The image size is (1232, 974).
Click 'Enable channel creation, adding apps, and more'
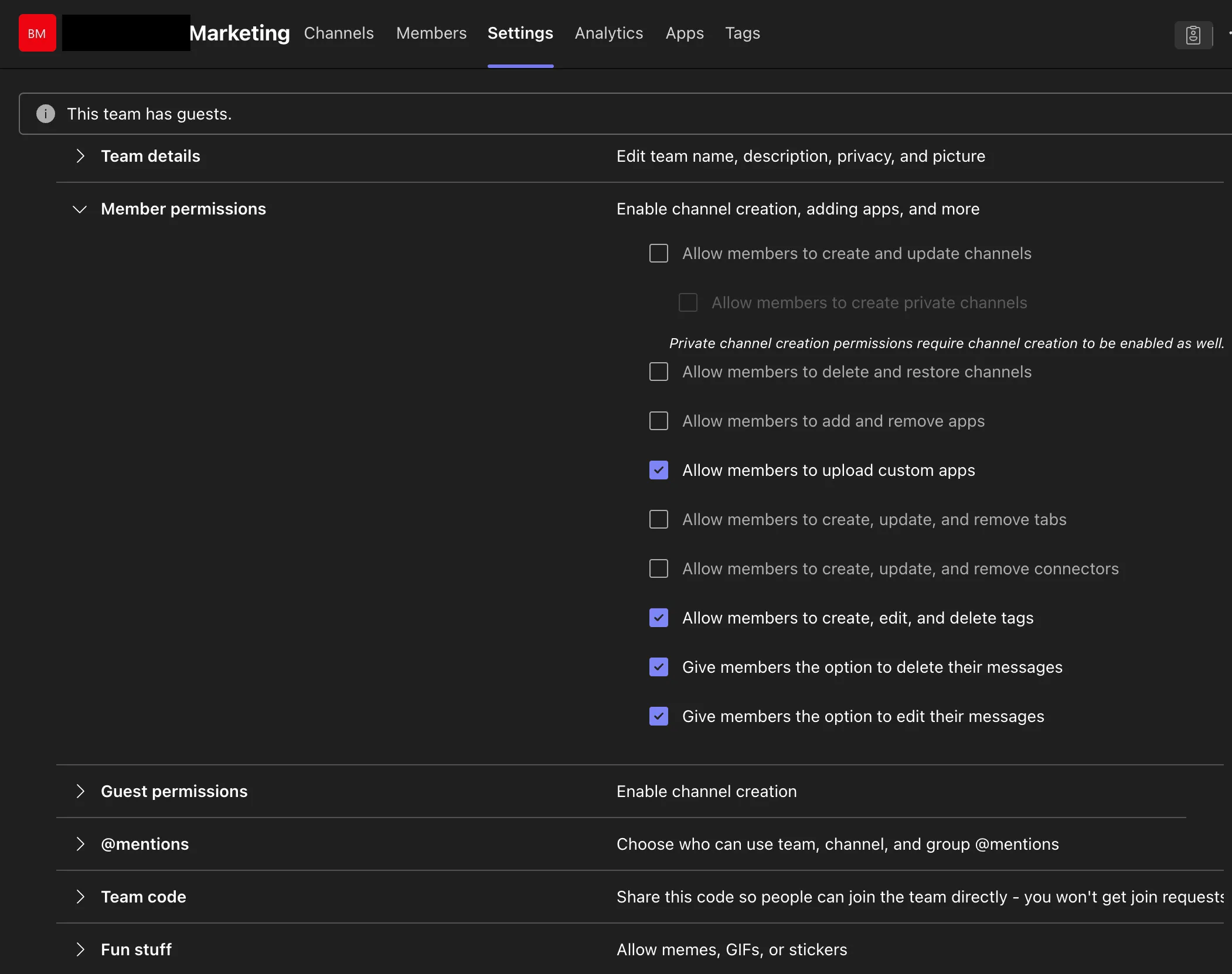(798, 209)
